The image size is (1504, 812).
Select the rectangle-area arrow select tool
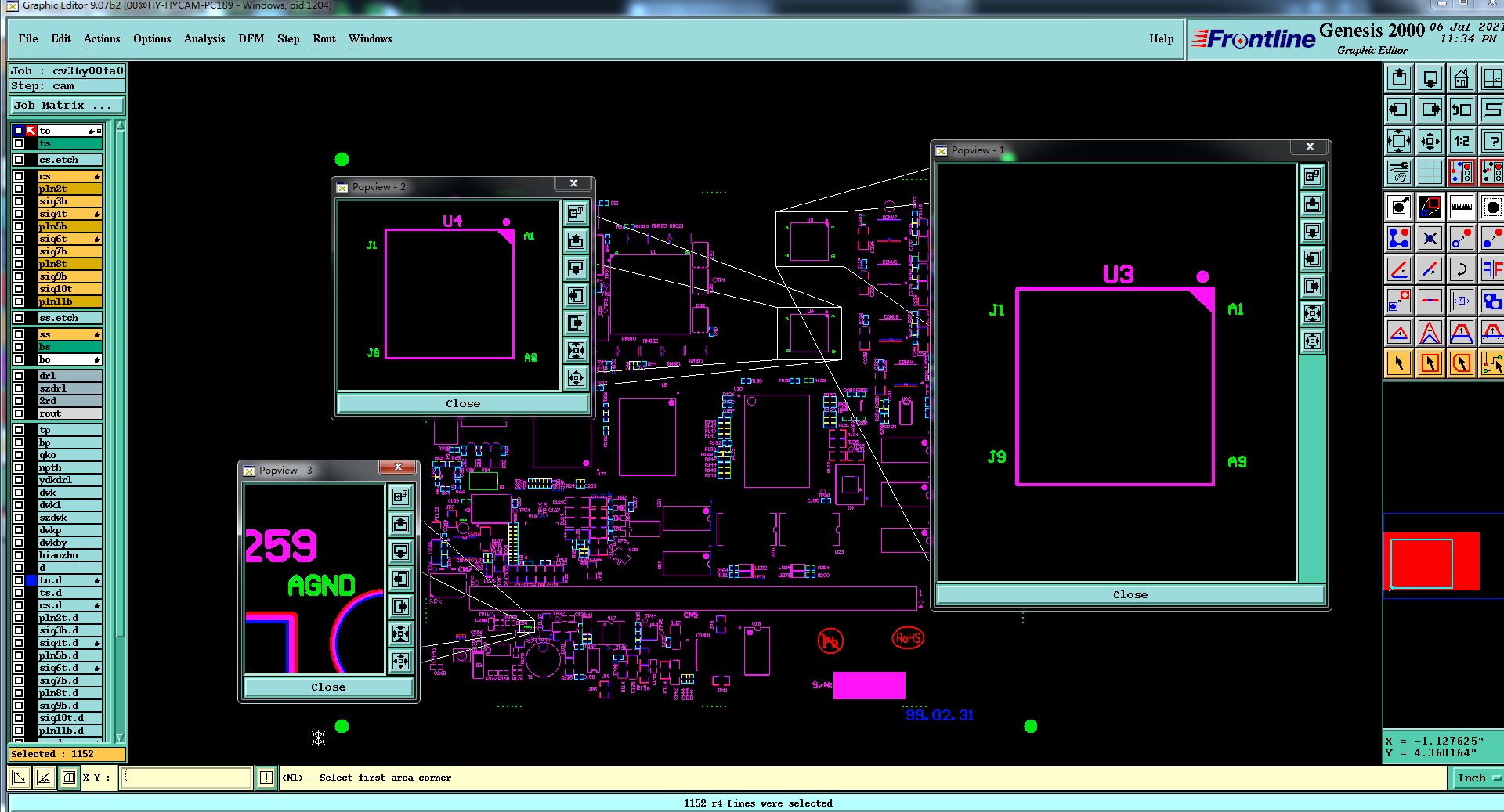[1430, 363]
